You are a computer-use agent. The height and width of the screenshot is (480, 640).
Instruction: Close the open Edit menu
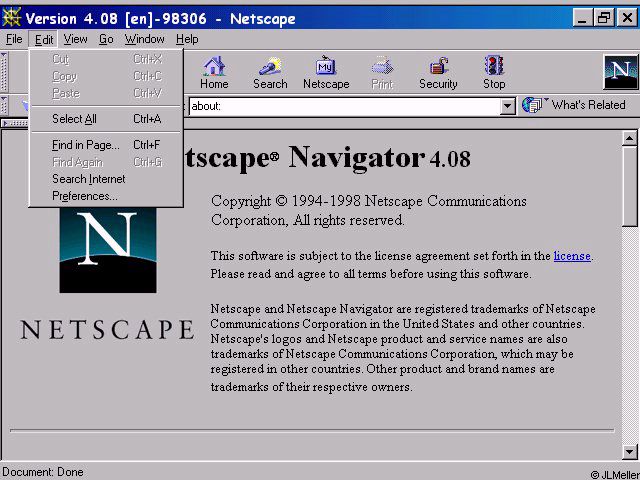(43, 39)
